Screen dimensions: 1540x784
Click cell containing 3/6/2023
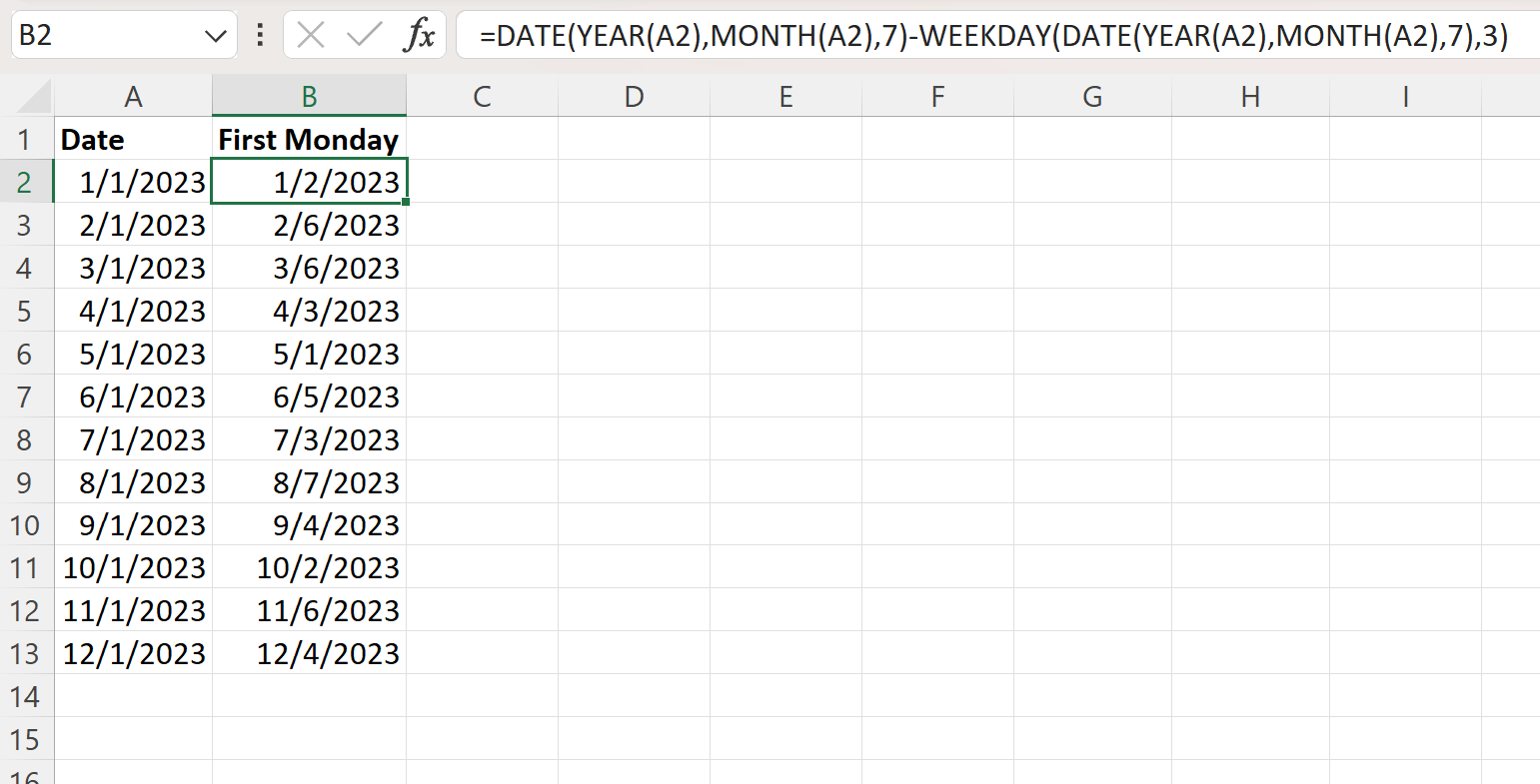point(310,268)
